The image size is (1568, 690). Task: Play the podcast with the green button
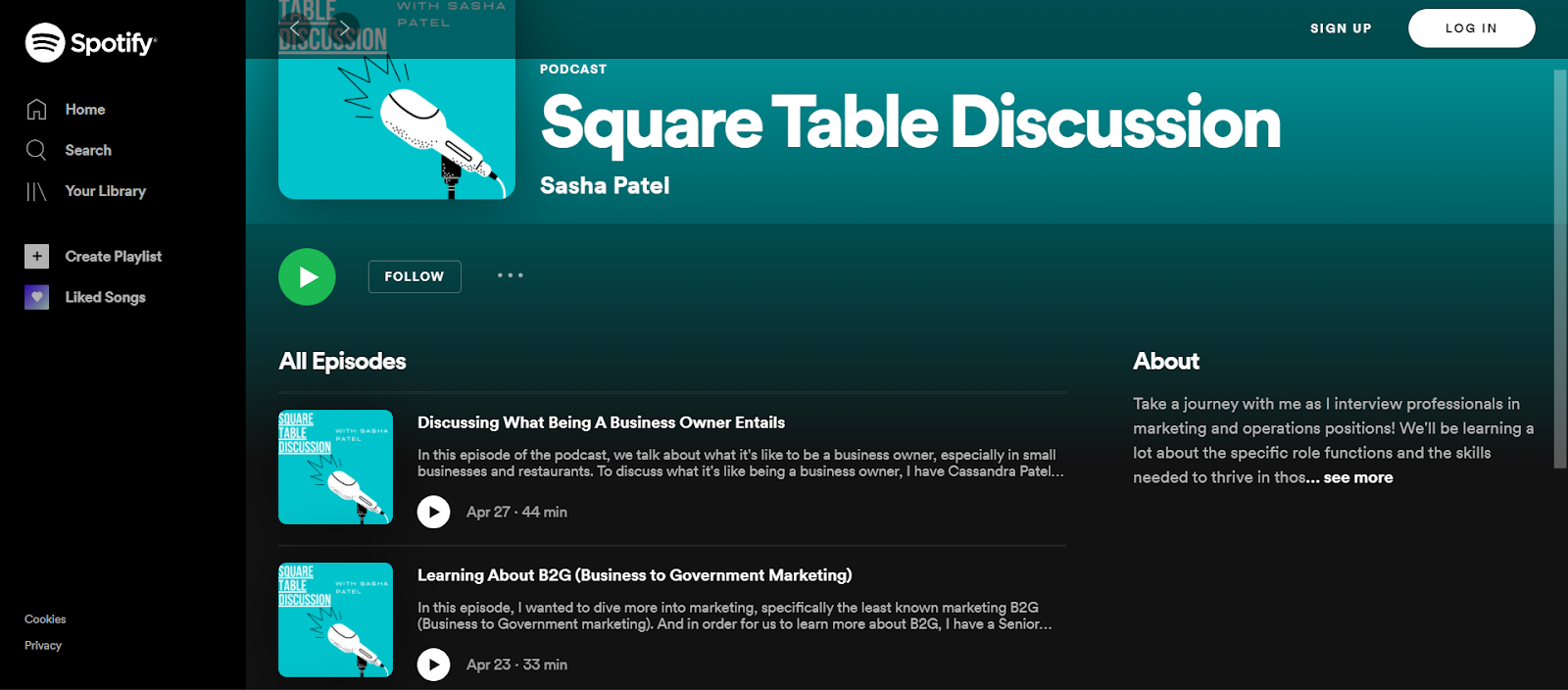(307, 276)
